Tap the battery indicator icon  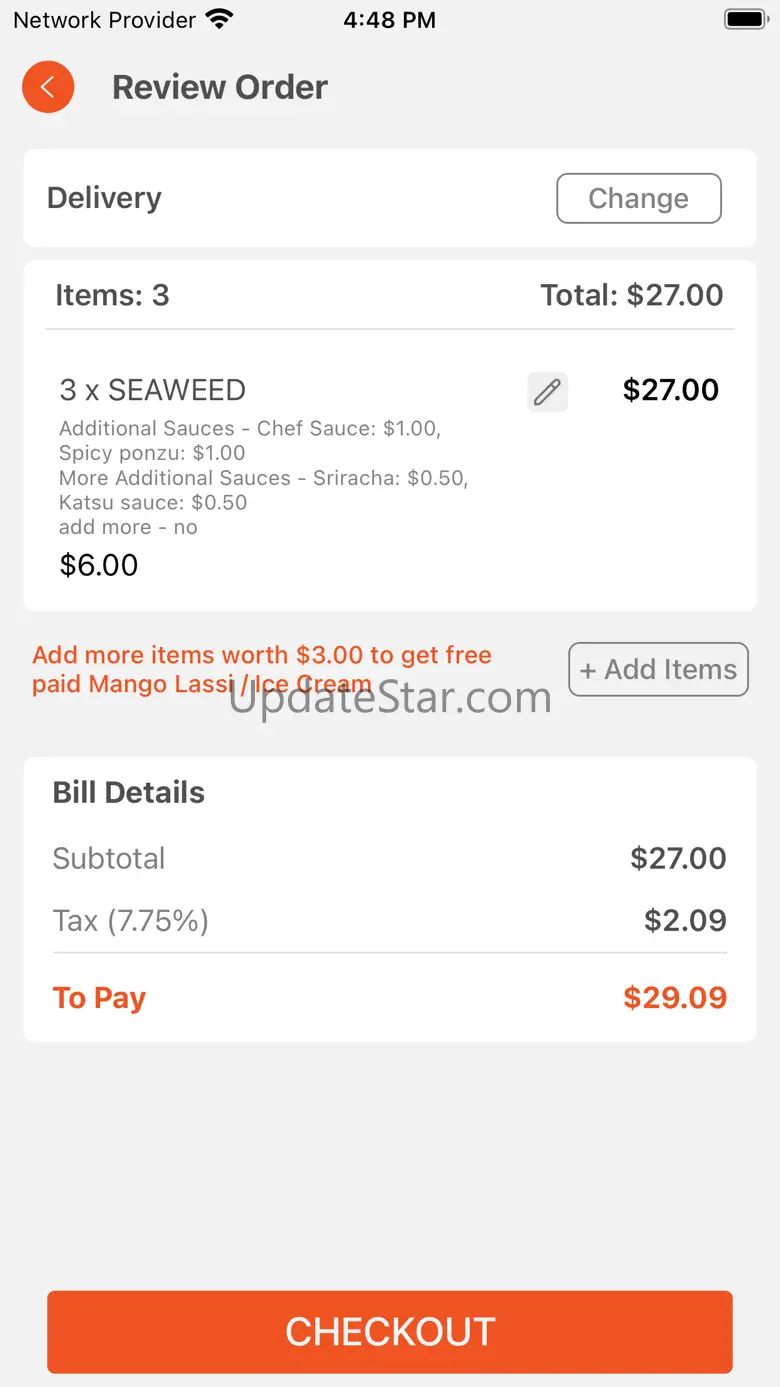pos(745,19)
